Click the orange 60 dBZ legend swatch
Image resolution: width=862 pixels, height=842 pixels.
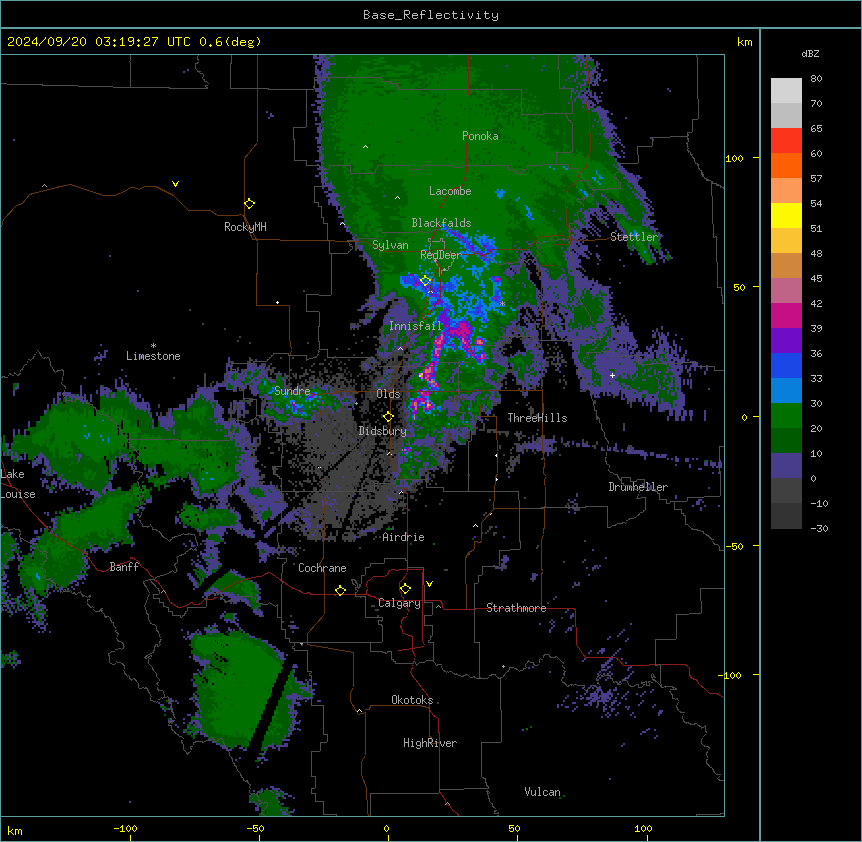coord(786,165)
